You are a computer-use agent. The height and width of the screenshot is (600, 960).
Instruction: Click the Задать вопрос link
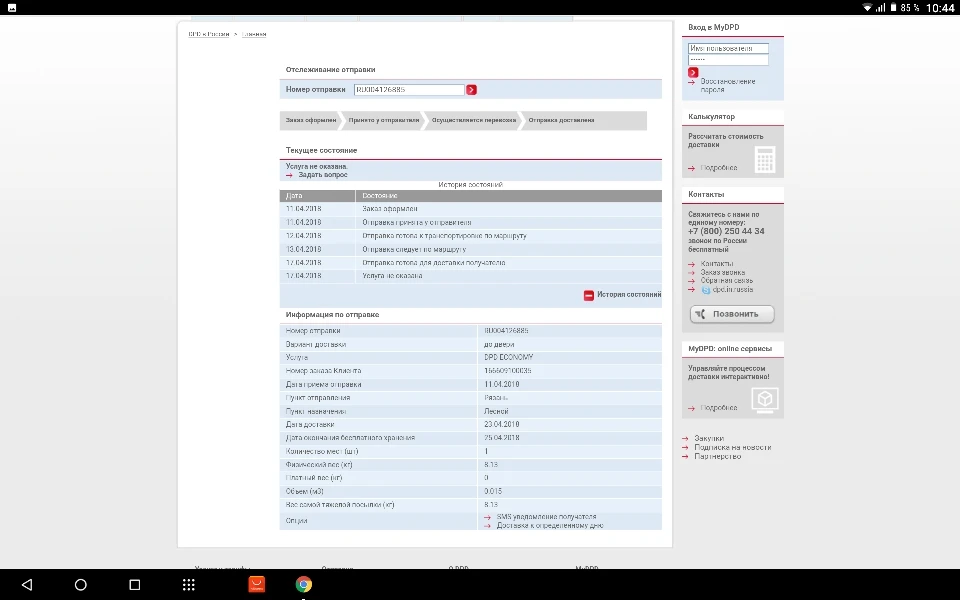(x=323, y=175)
